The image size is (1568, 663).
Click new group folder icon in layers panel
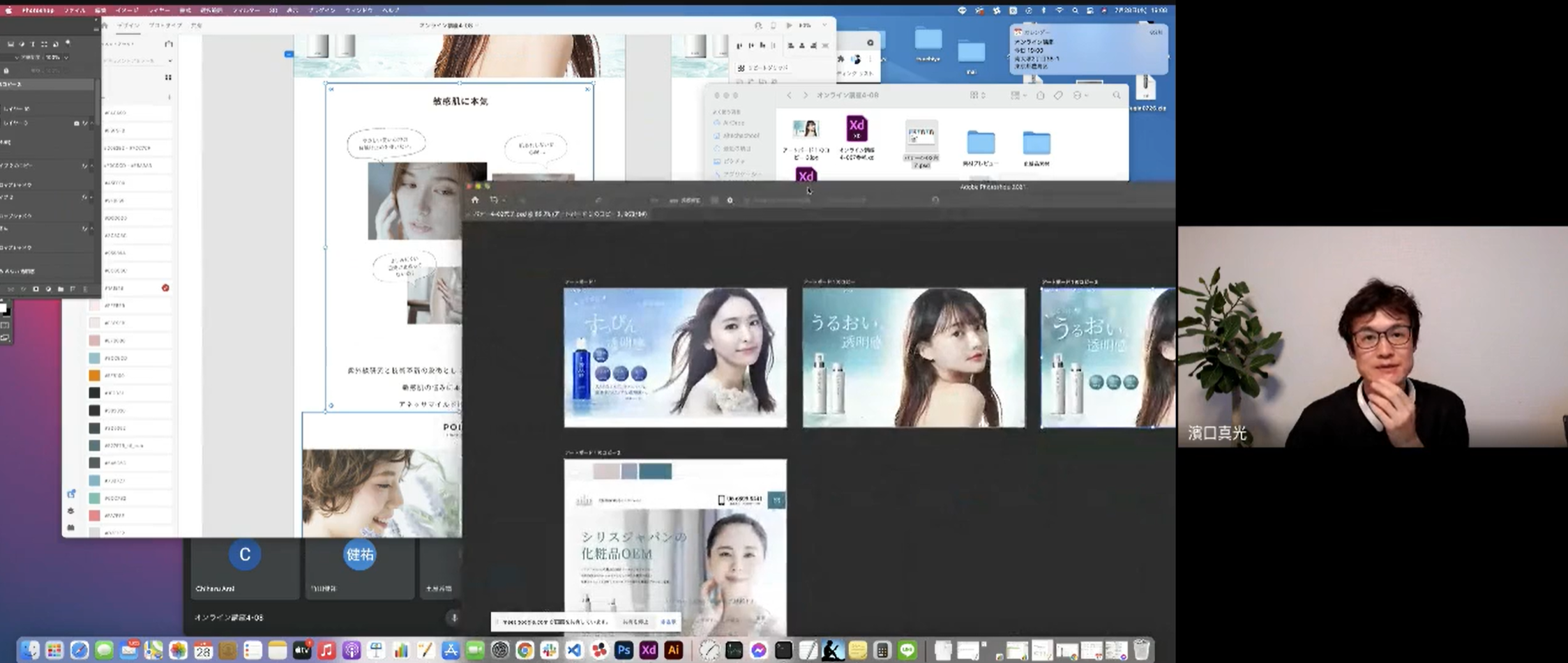(61, 289)
